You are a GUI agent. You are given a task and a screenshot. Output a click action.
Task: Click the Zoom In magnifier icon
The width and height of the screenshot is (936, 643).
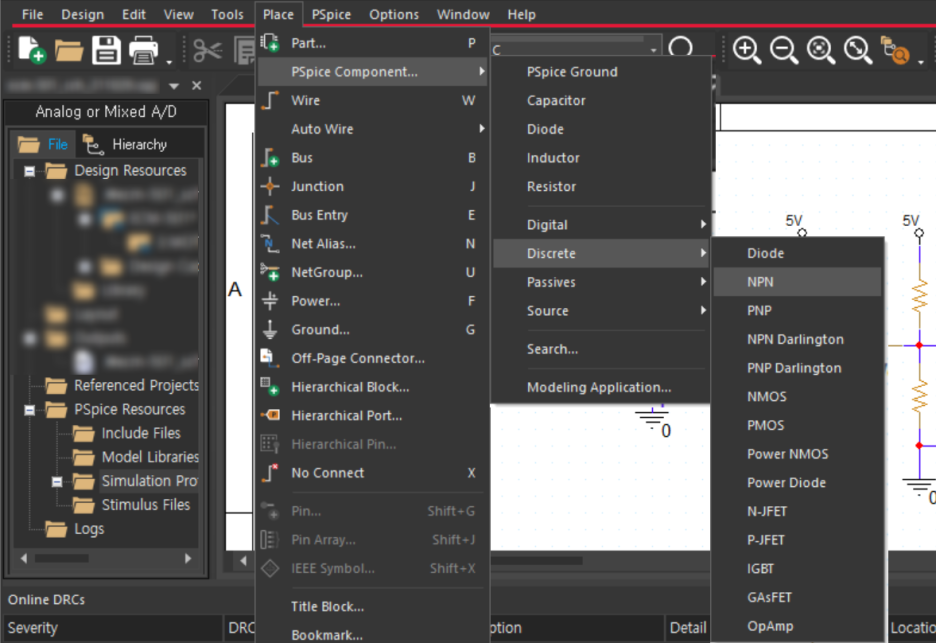(746, 50)
